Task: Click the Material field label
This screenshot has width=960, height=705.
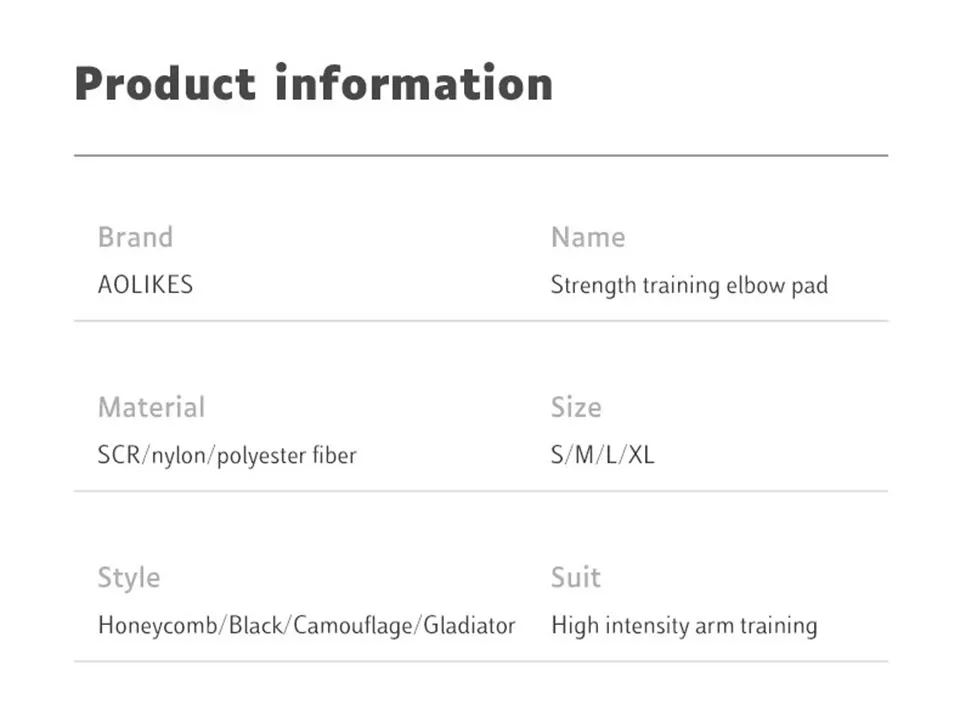Action: [151, 408]
